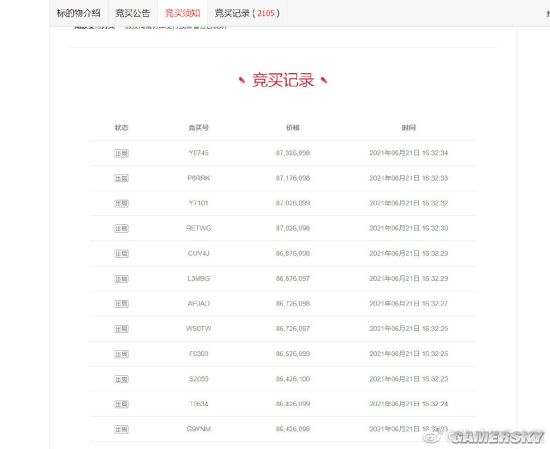Click the 状态 column header

tap(121, 127)
